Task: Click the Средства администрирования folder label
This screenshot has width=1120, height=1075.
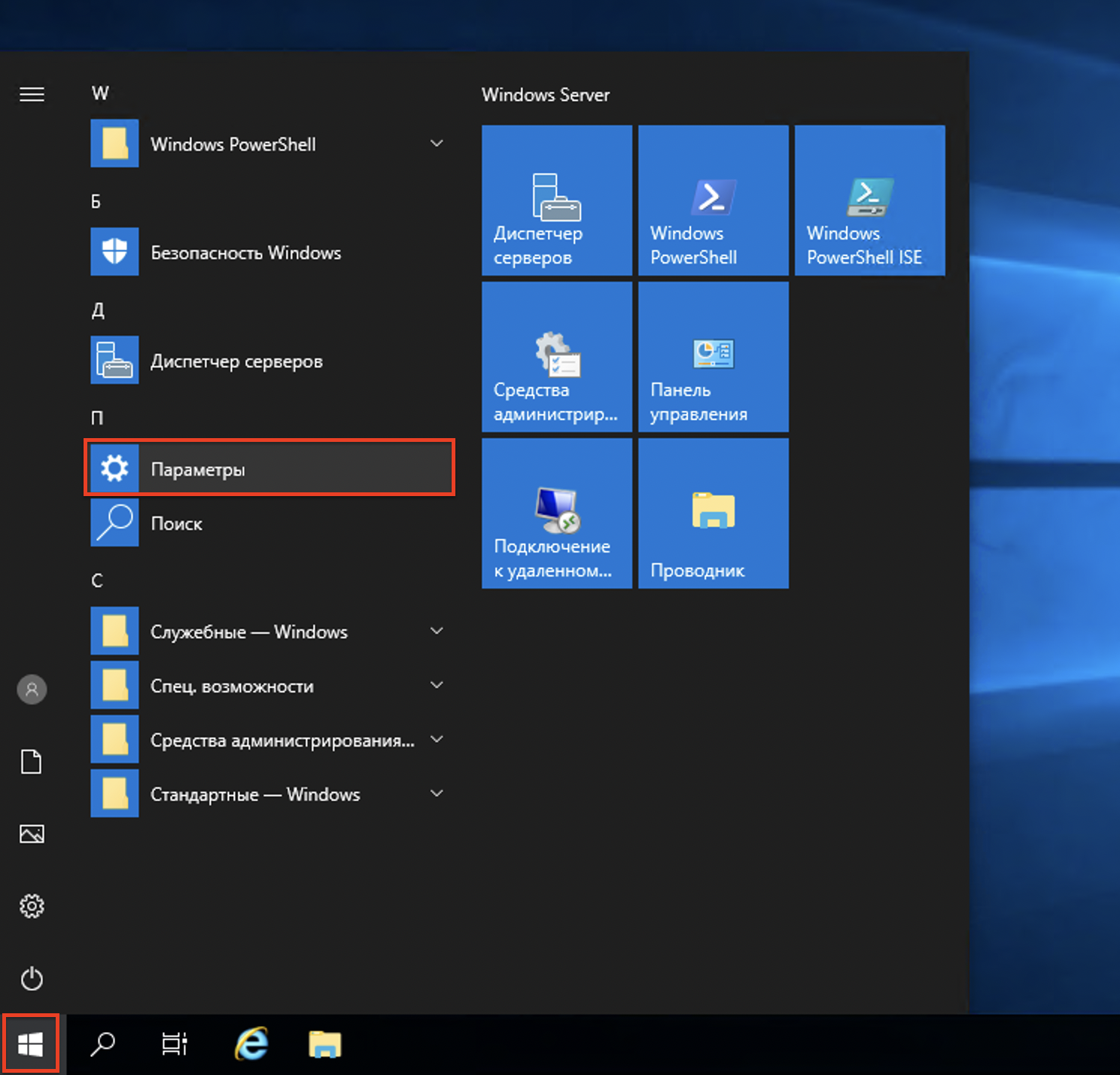Action: tap(282, 741)
